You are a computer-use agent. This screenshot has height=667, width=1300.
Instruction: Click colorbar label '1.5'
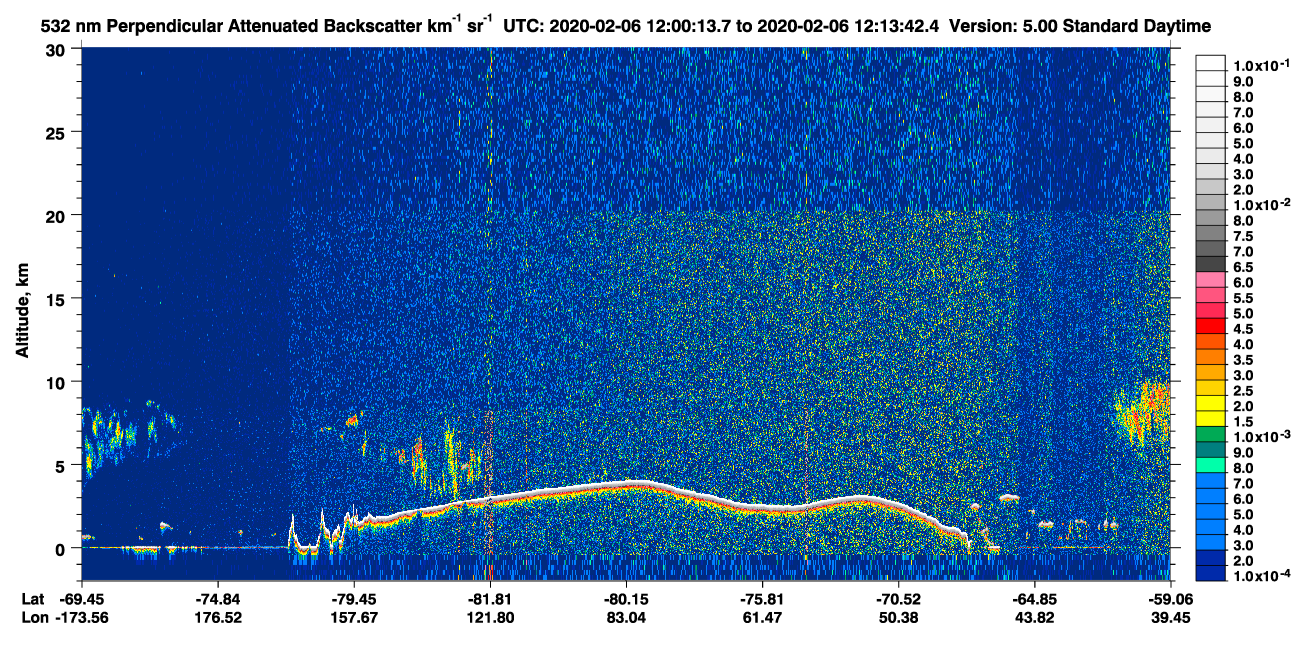pos(1241,423)
